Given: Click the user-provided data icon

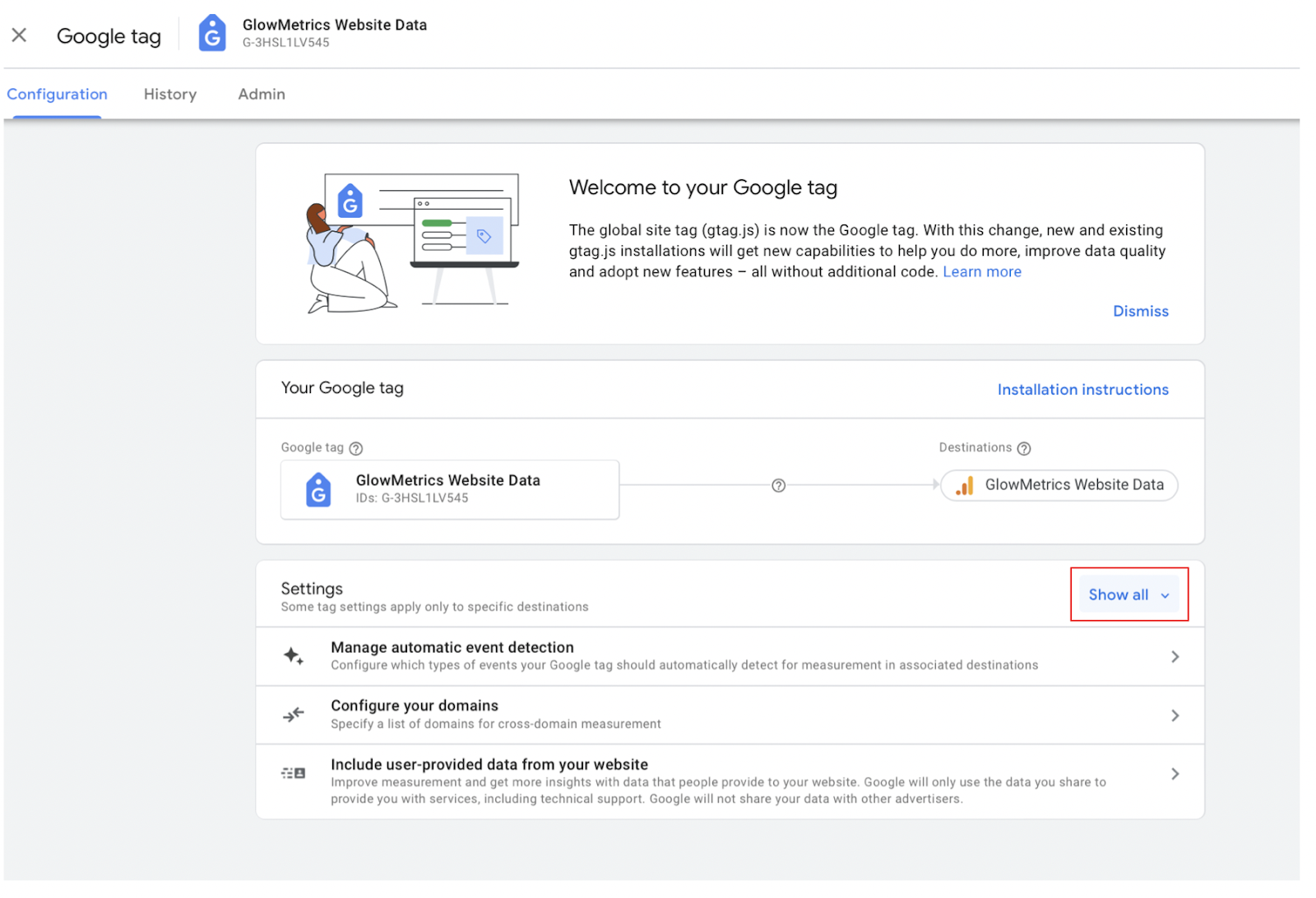Looking at the screenshot, I should (x=294, y=773).
